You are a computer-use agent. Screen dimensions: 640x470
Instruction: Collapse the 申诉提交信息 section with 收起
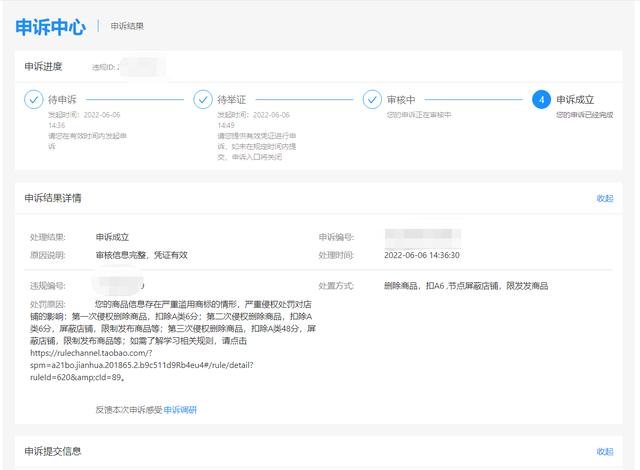[x=604, y=451]
